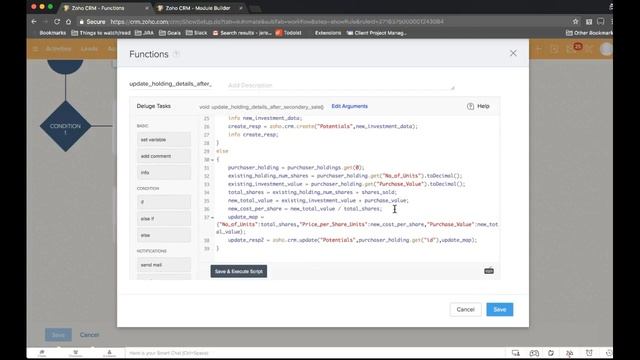This screenshot has height=360, width=640.
Task: Open Contacts in the bottom bar
Action: (x=109, y=353)
